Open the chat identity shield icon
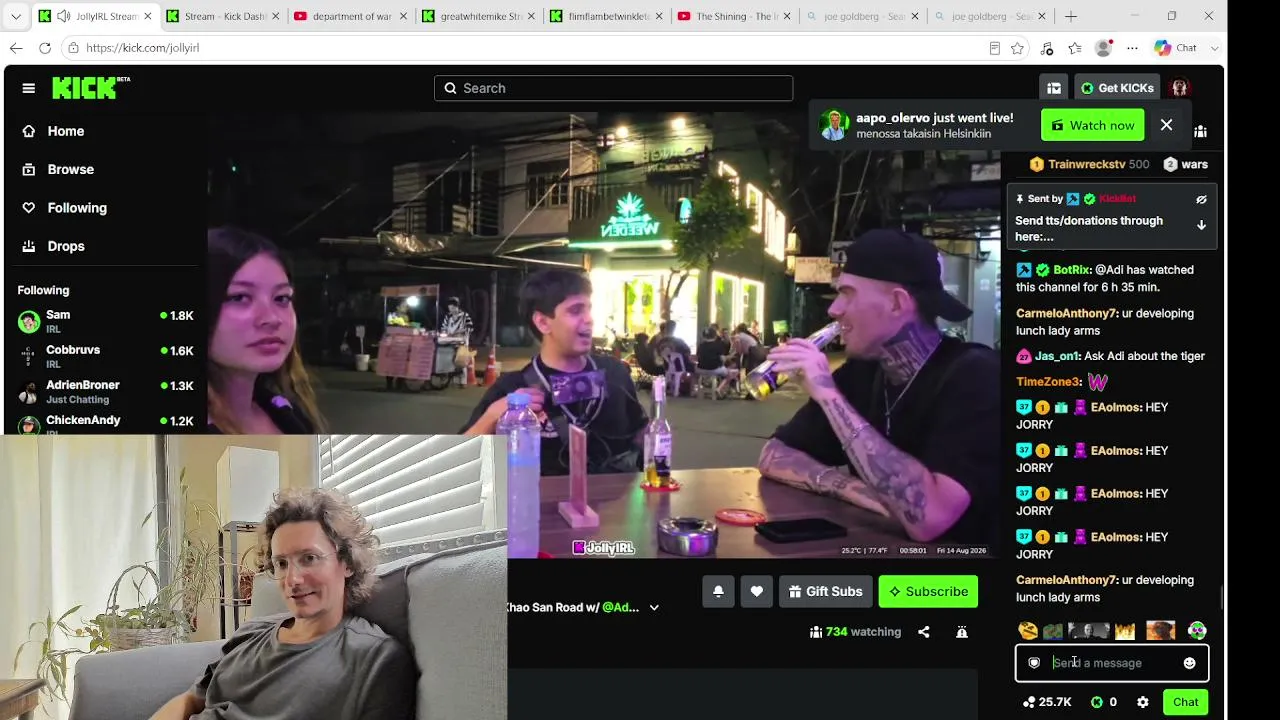Viewport: 1280px width, 720px height. click(x=1034, y=663)
